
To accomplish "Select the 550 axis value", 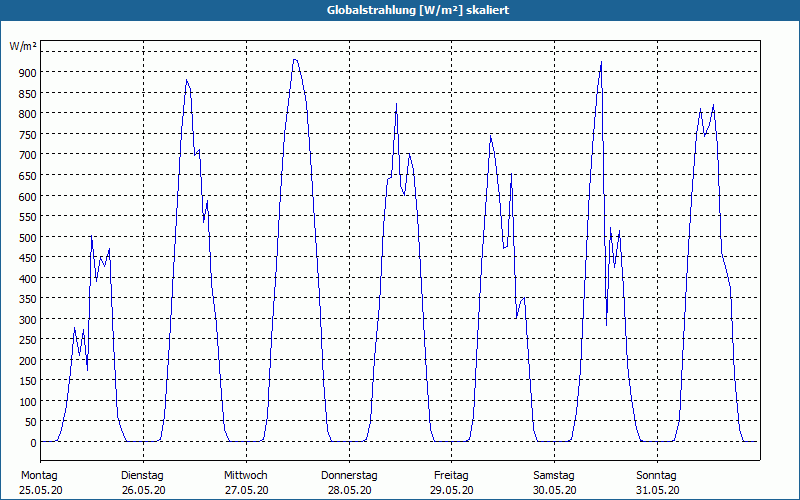I will (x=27, y=217).
